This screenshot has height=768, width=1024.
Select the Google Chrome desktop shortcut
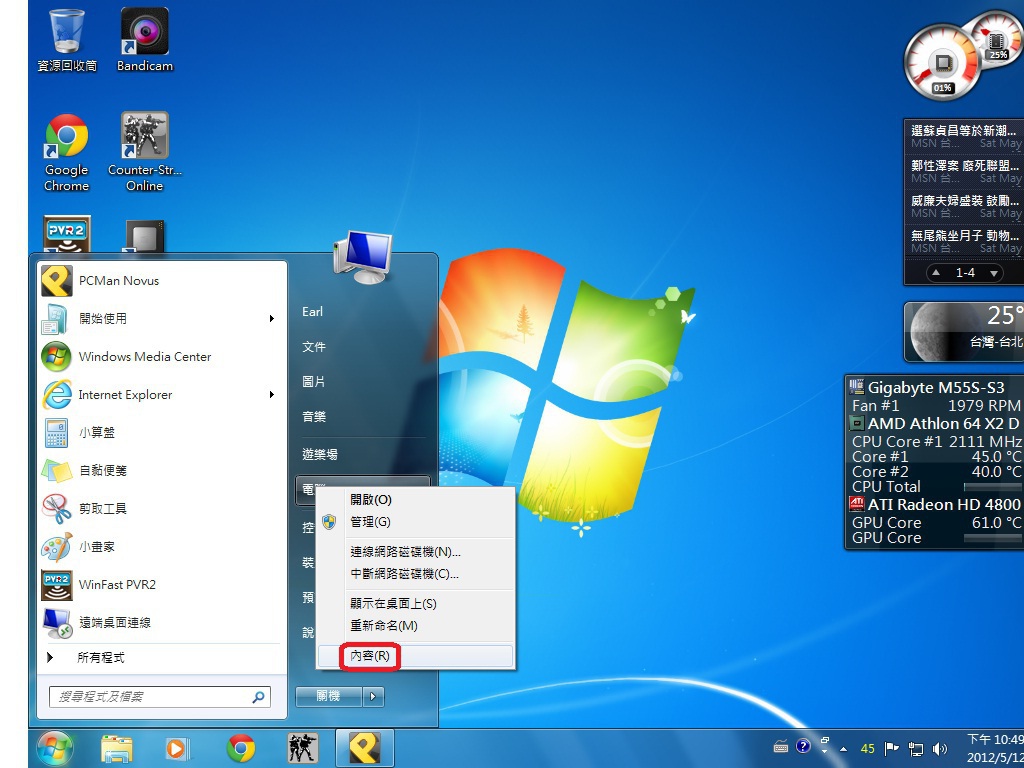click(66, 153)
